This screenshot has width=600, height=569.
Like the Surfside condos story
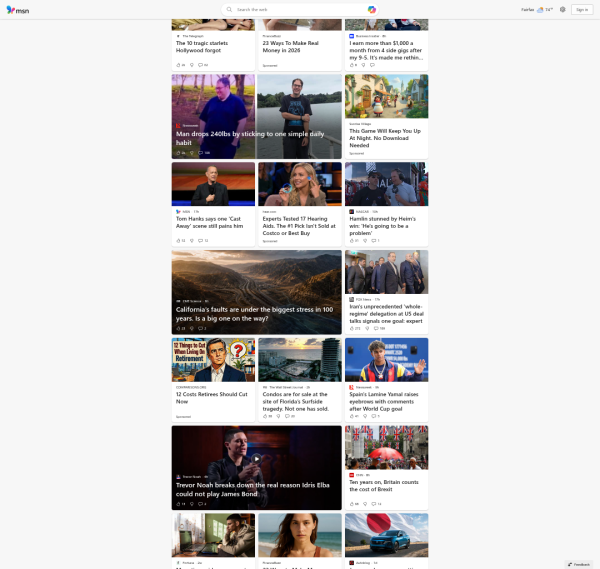click(267, 416)
